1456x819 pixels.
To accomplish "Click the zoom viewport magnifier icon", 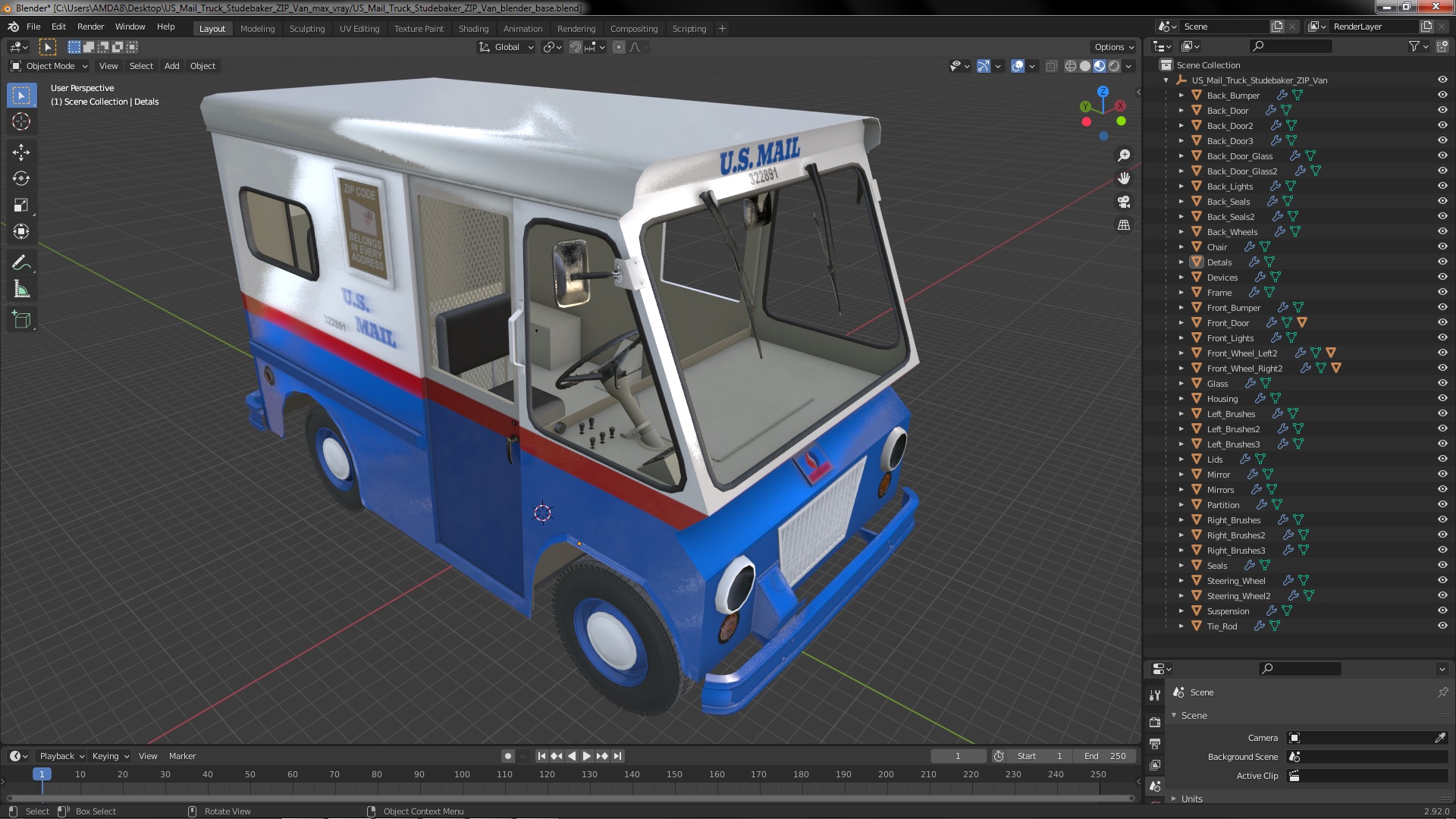I will pos(1124,155).
